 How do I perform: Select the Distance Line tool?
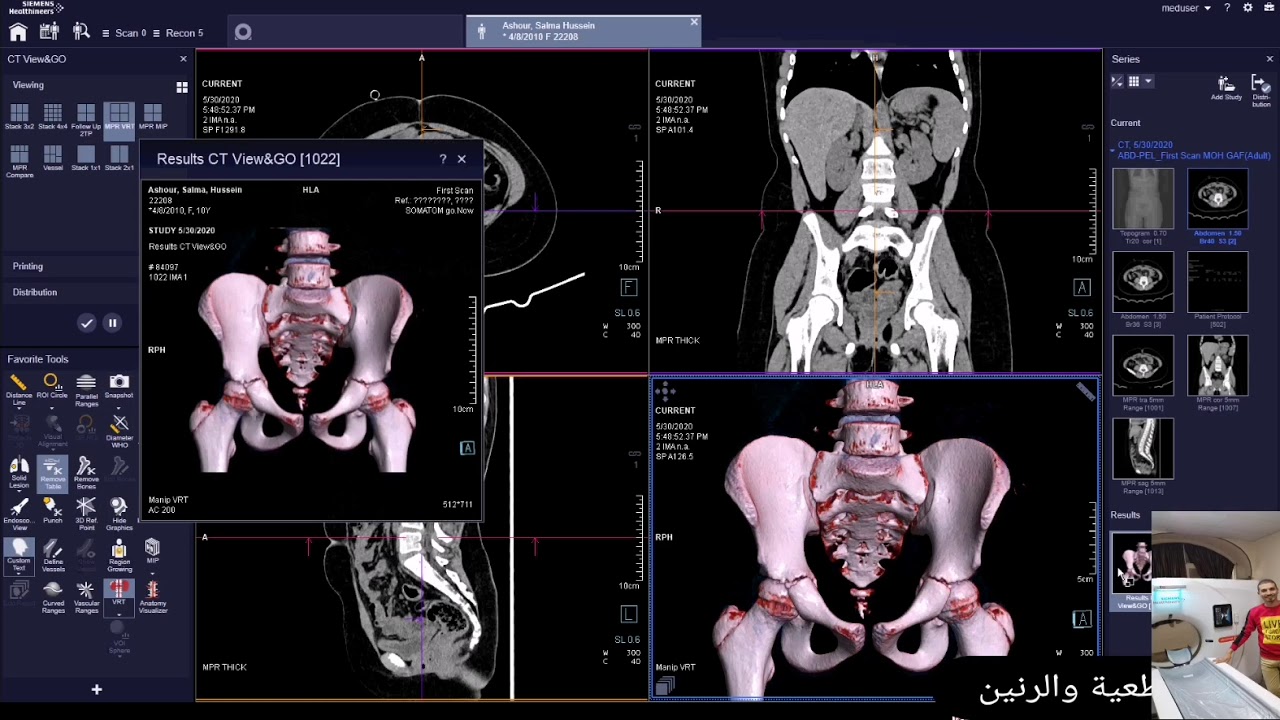(x=19, y=388)
